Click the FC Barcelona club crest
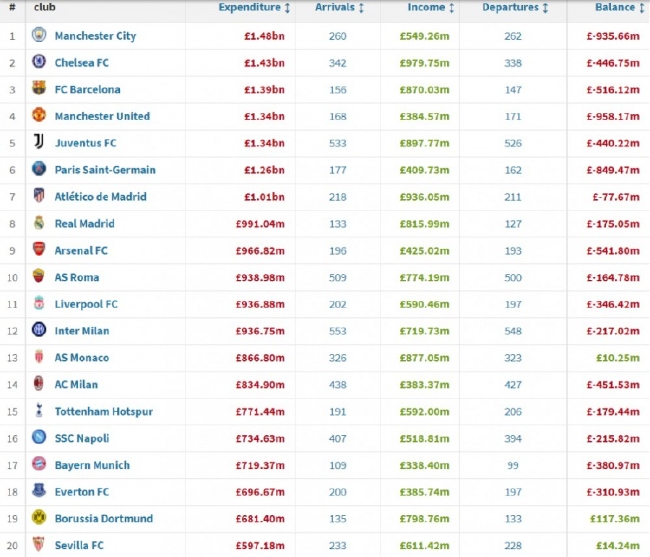 point(39,89)
